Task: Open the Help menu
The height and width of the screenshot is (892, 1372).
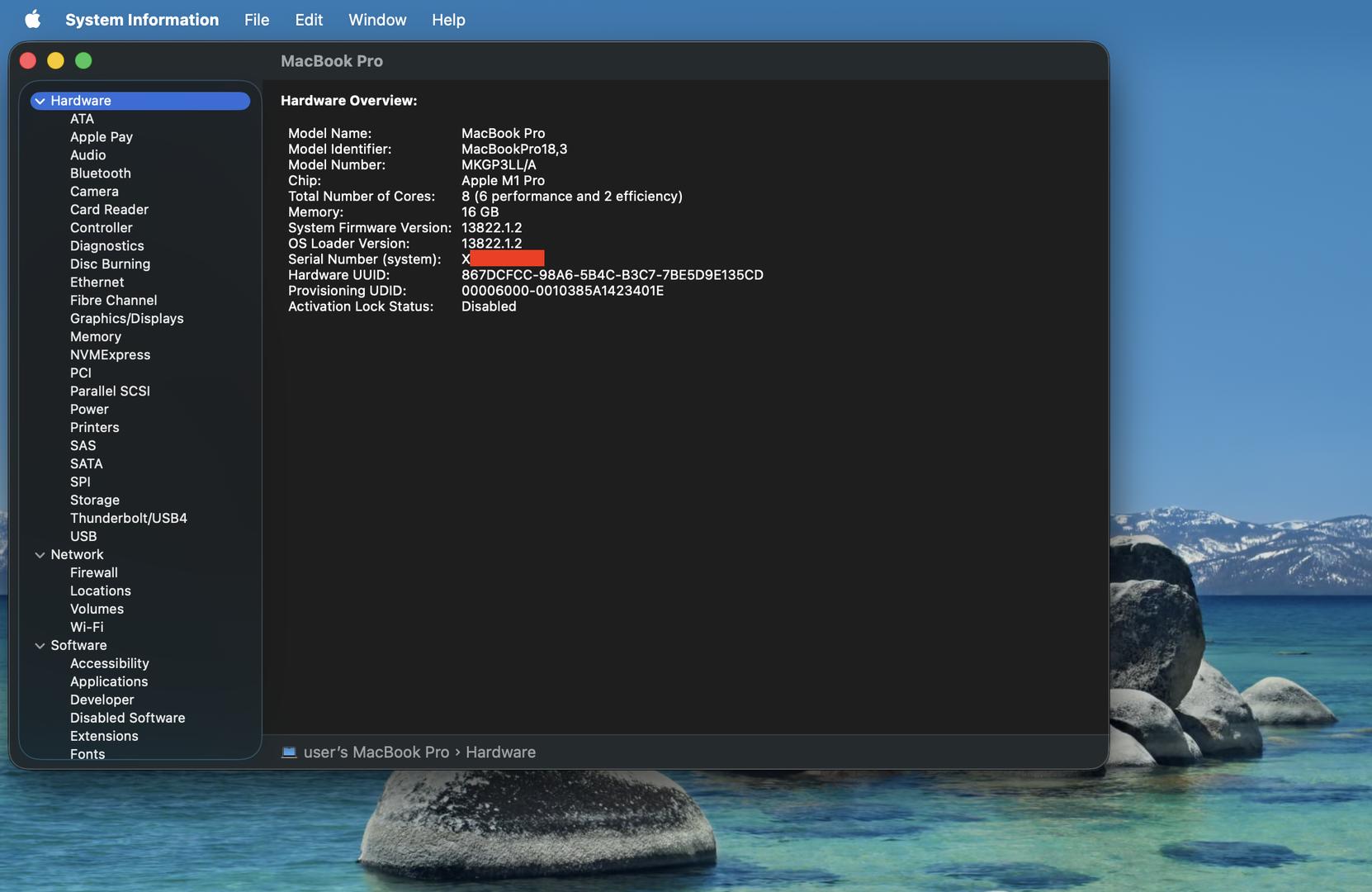Action: point(448,20)
